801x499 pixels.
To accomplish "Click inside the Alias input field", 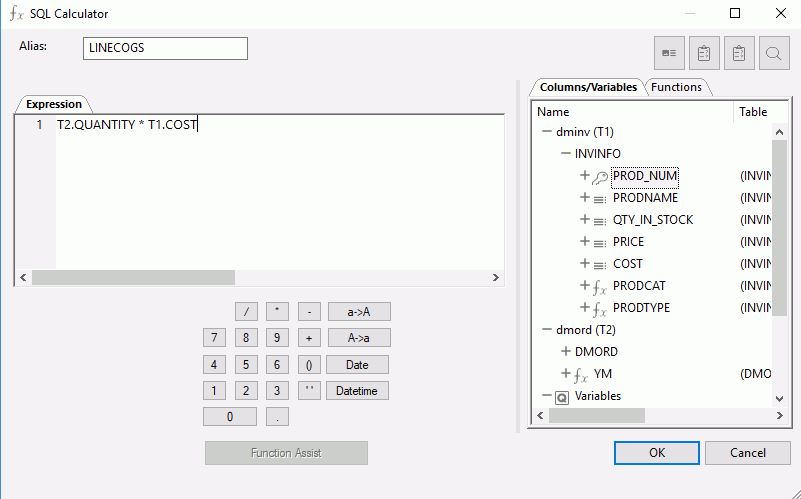I will [166, 48].
